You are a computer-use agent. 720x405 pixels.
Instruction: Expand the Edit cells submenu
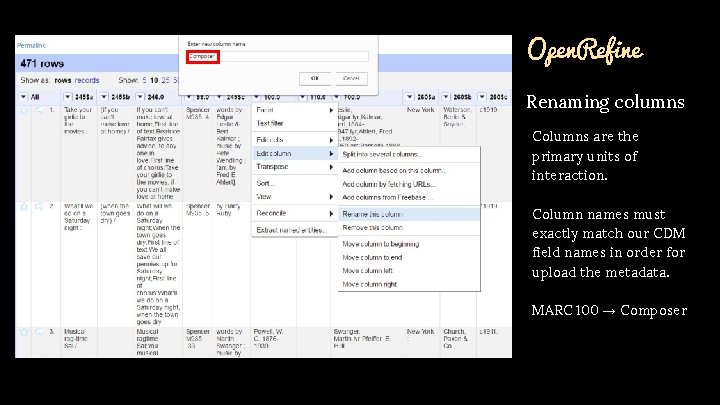(294, 140)
